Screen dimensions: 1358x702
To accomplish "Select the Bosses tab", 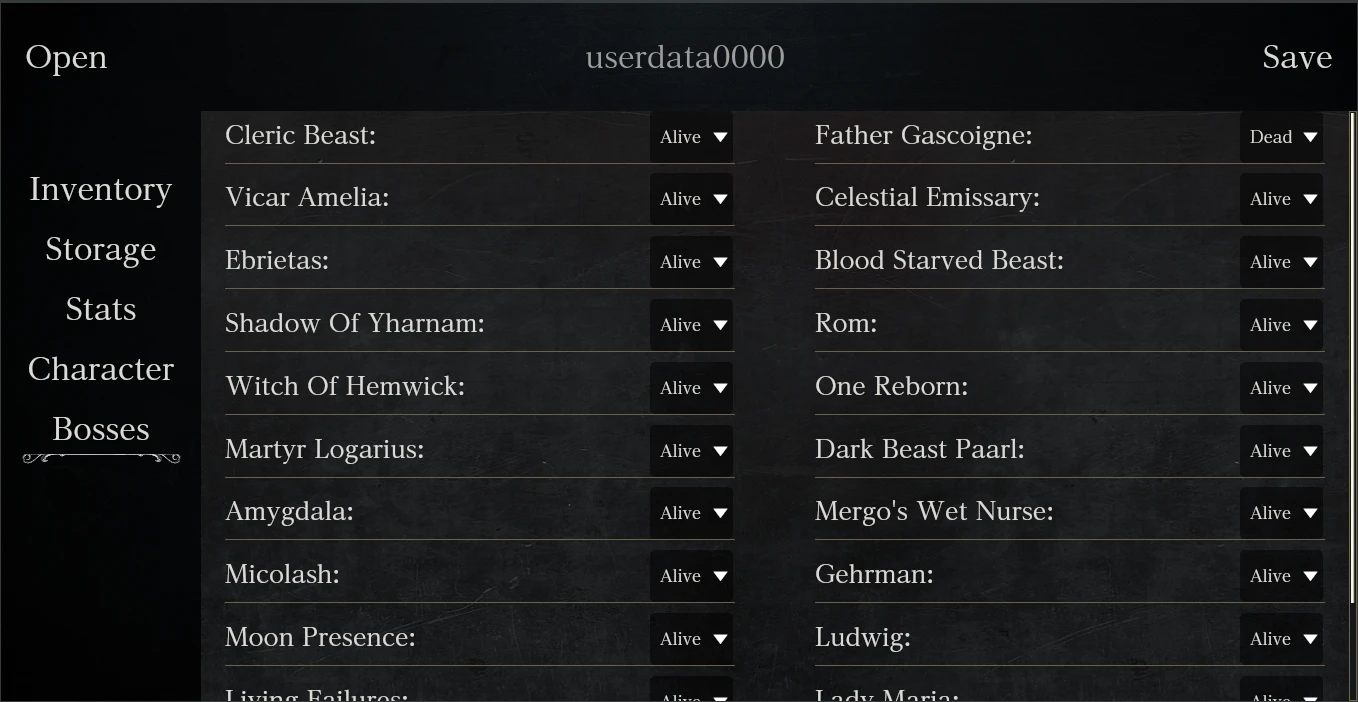I will click(x=101, y=429).
